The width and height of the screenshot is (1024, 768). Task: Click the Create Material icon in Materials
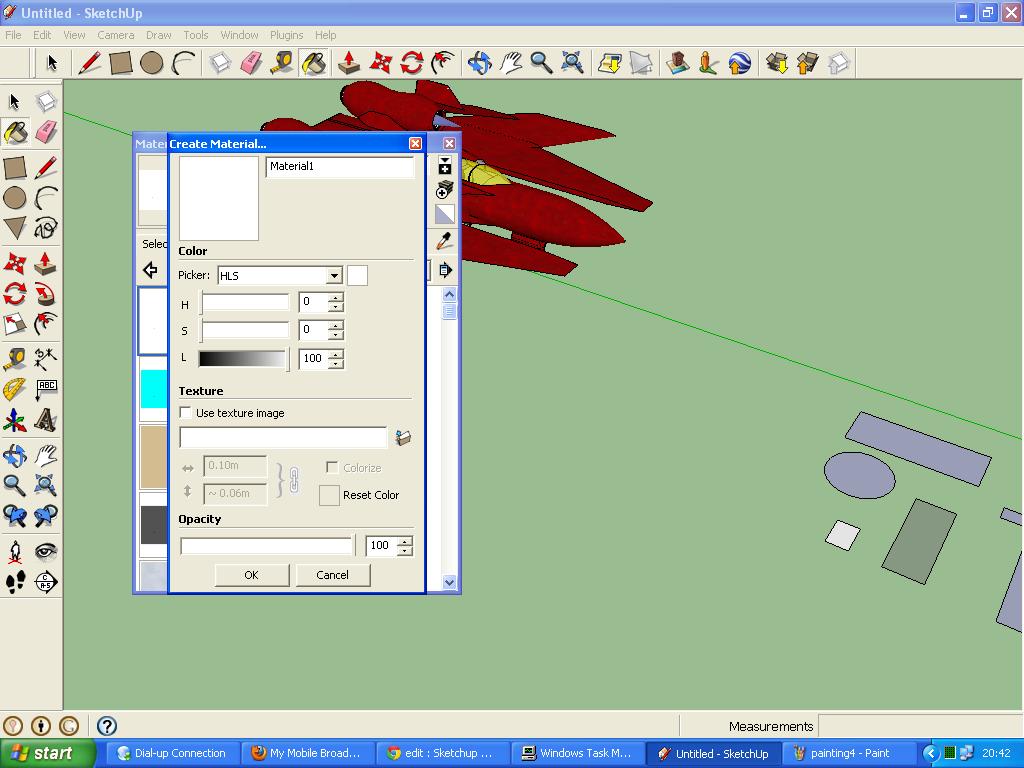click(444, 190)
